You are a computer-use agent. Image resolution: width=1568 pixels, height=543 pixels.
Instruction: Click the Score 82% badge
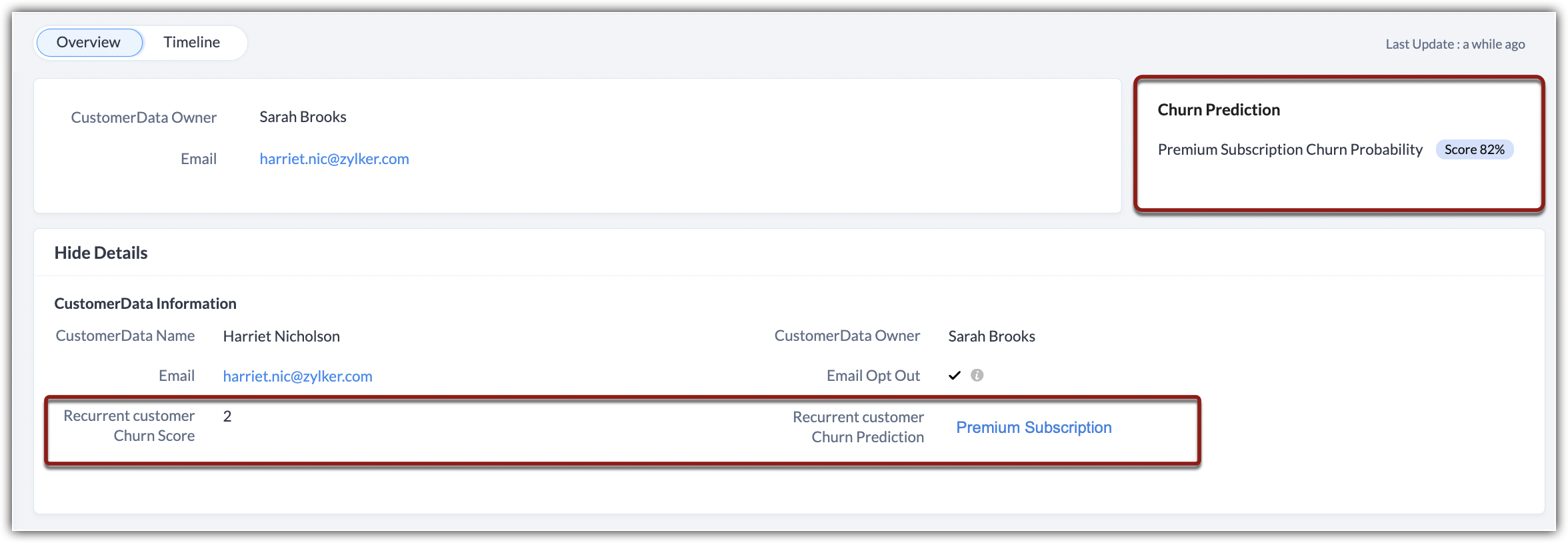[1474, 149]
